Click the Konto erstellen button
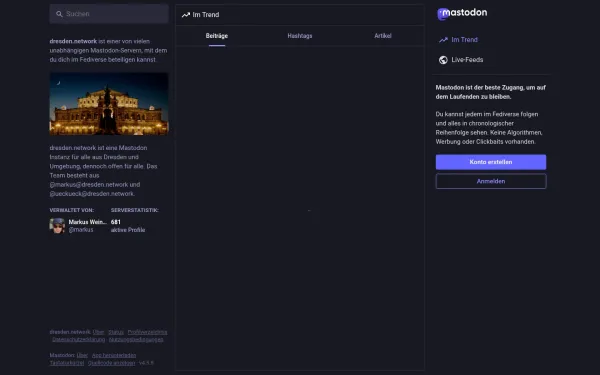The image size is (600, 375). 491,162
